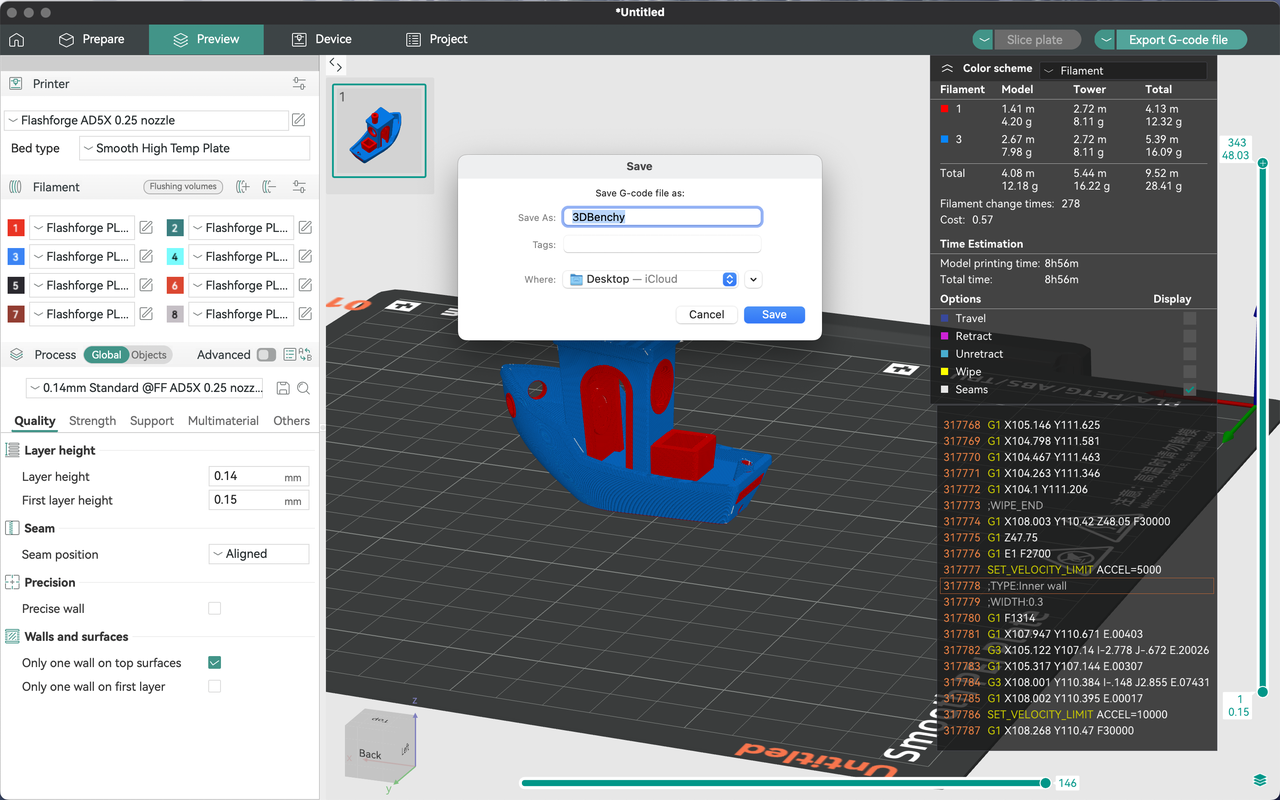Screen dimensions: 1280x800
Task: Enable Only one wall on first layer
Action: (214, 687)
